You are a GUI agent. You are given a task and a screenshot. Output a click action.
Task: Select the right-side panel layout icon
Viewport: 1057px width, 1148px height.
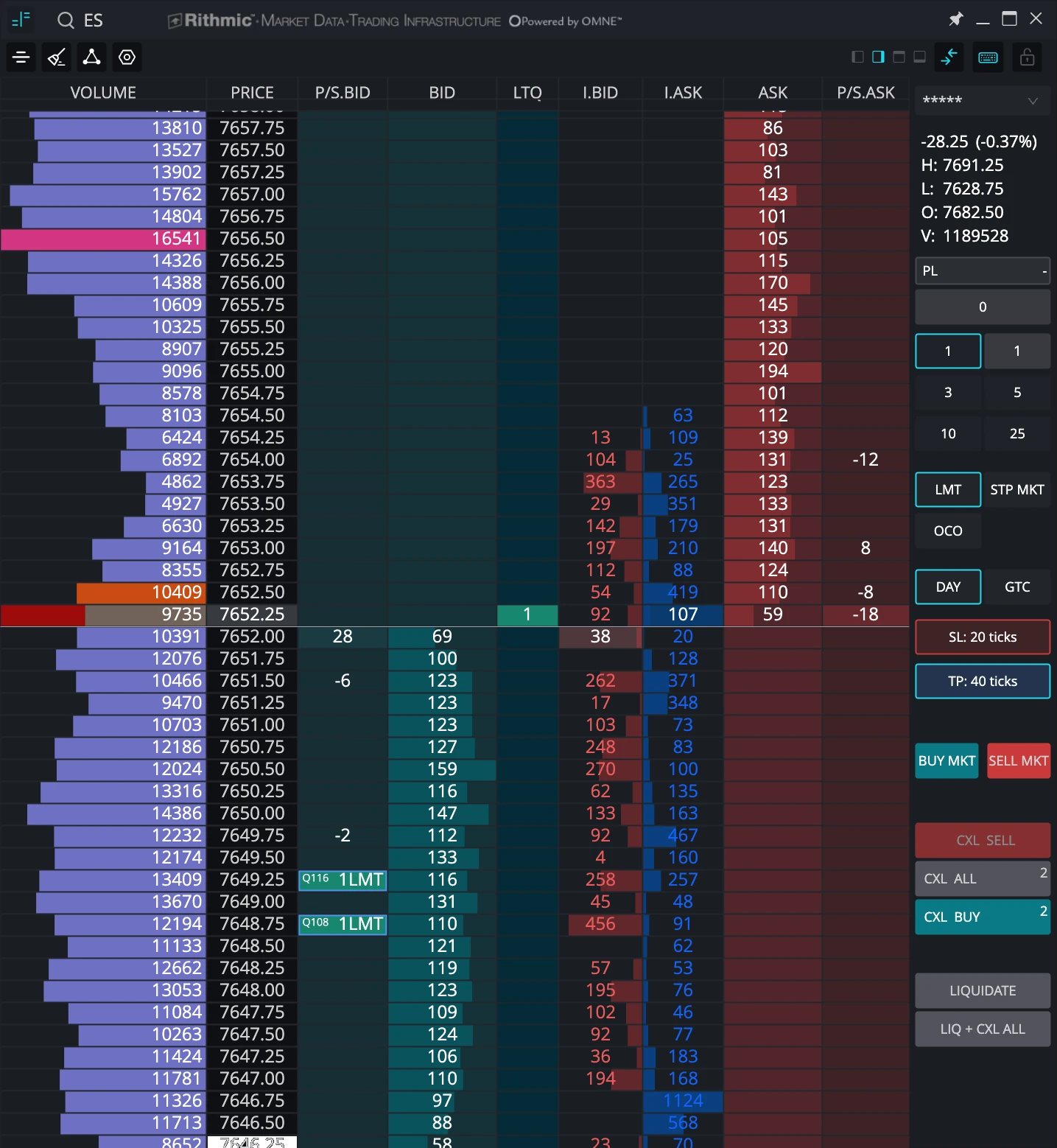pos(878,57)
